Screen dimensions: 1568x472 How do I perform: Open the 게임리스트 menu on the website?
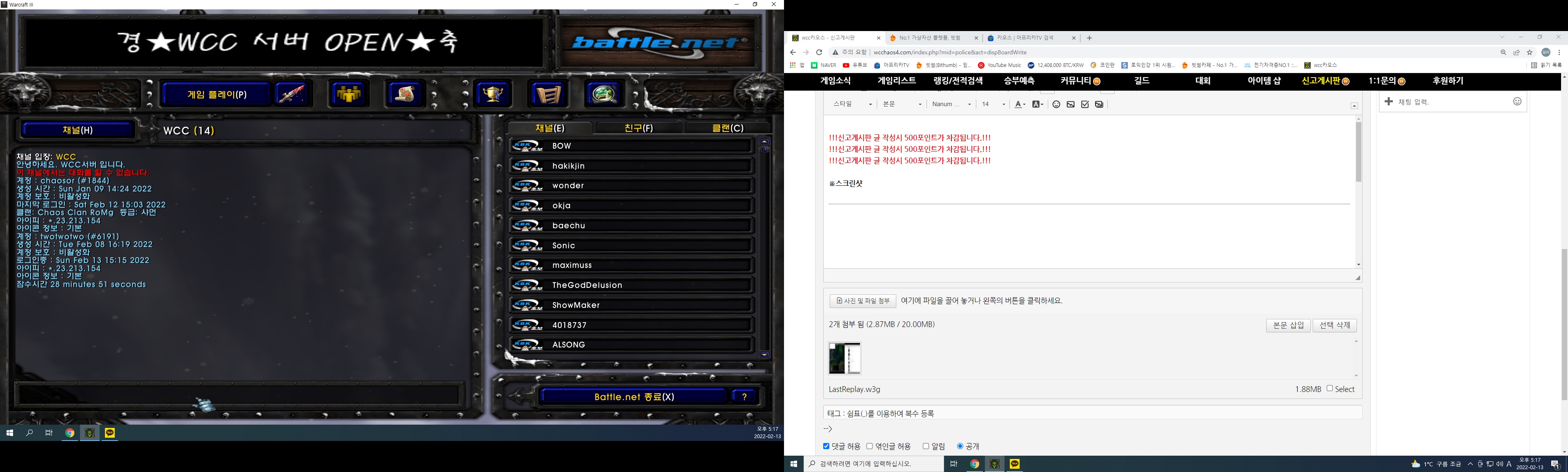click(x=897, y=81)
